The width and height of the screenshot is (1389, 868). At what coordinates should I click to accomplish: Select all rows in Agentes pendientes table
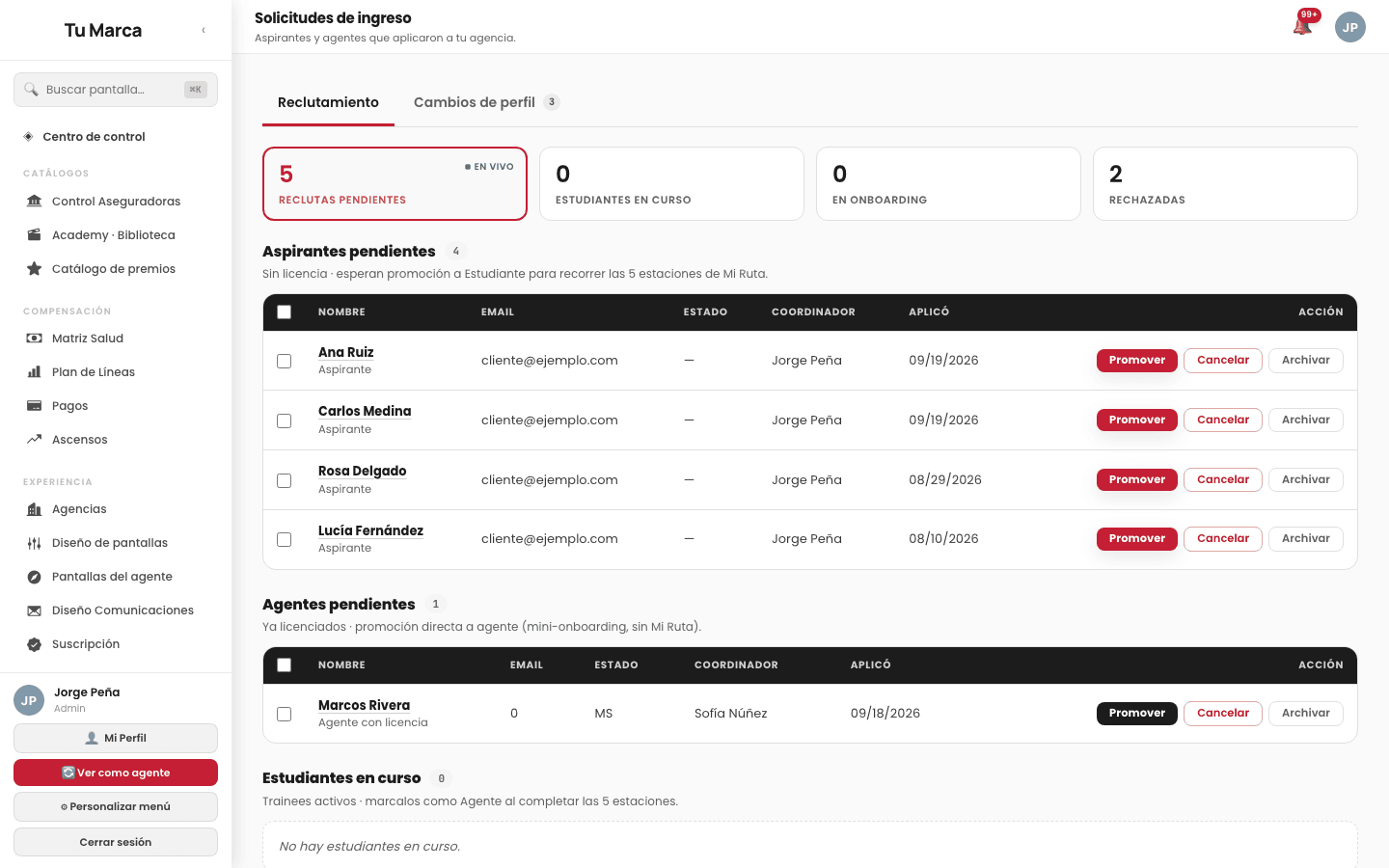(x=284, y=665)
